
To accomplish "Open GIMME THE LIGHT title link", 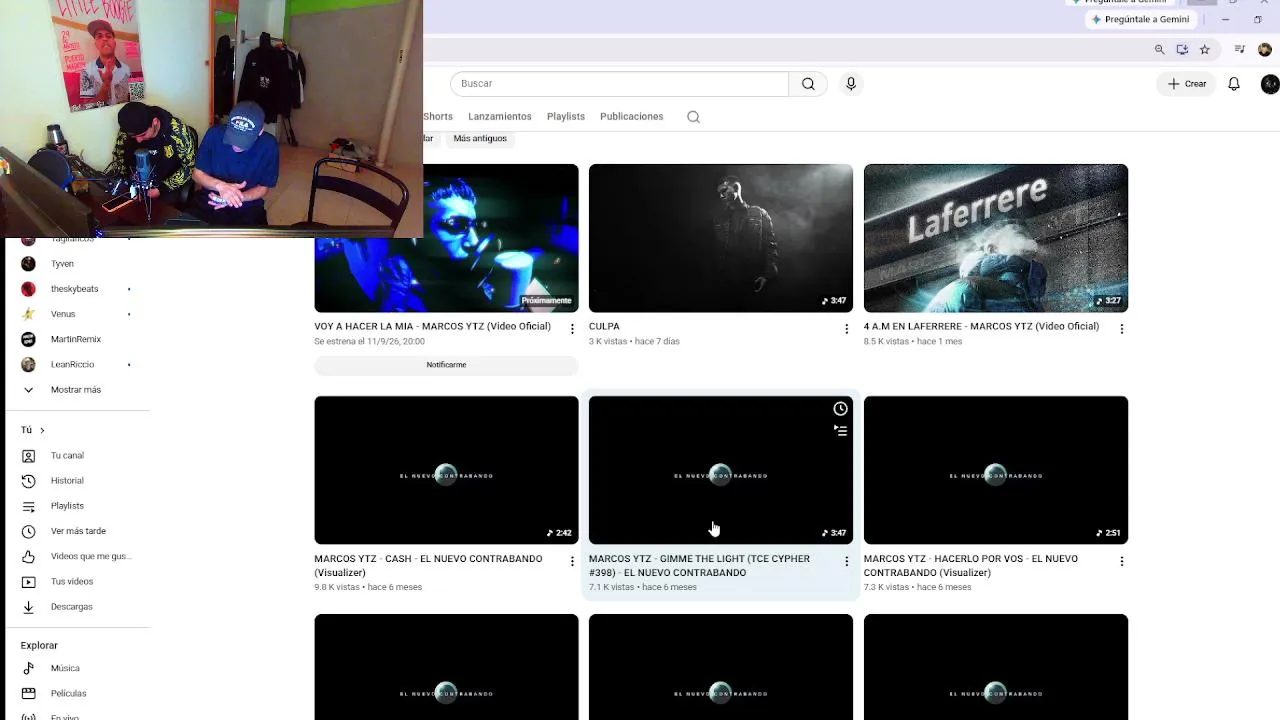I will (x=699, y=566).
